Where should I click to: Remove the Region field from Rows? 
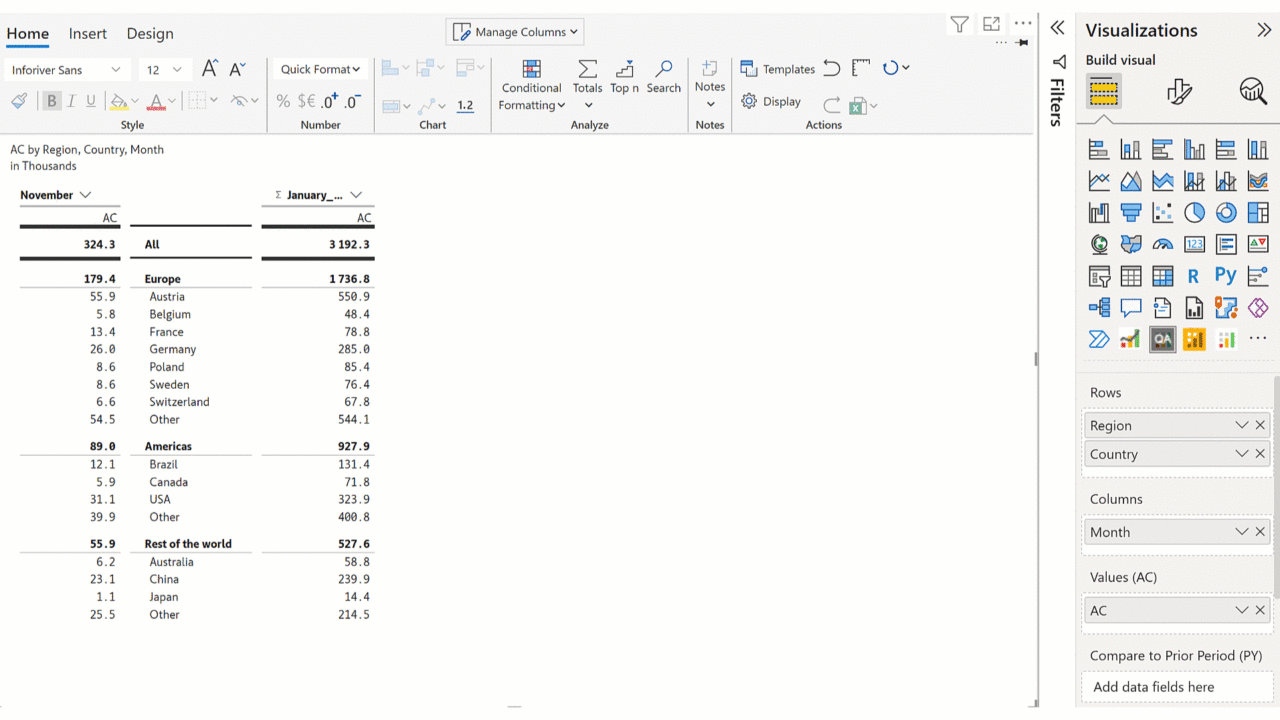[x=1260, y=425]
